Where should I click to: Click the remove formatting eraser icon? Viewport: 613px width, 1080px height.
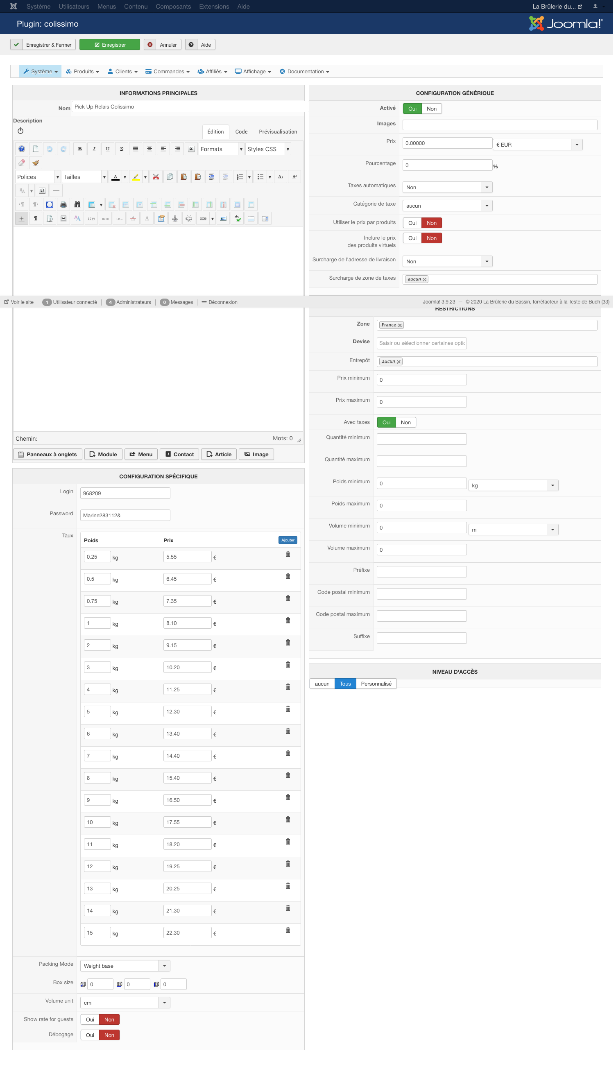[x=21, y=163]
